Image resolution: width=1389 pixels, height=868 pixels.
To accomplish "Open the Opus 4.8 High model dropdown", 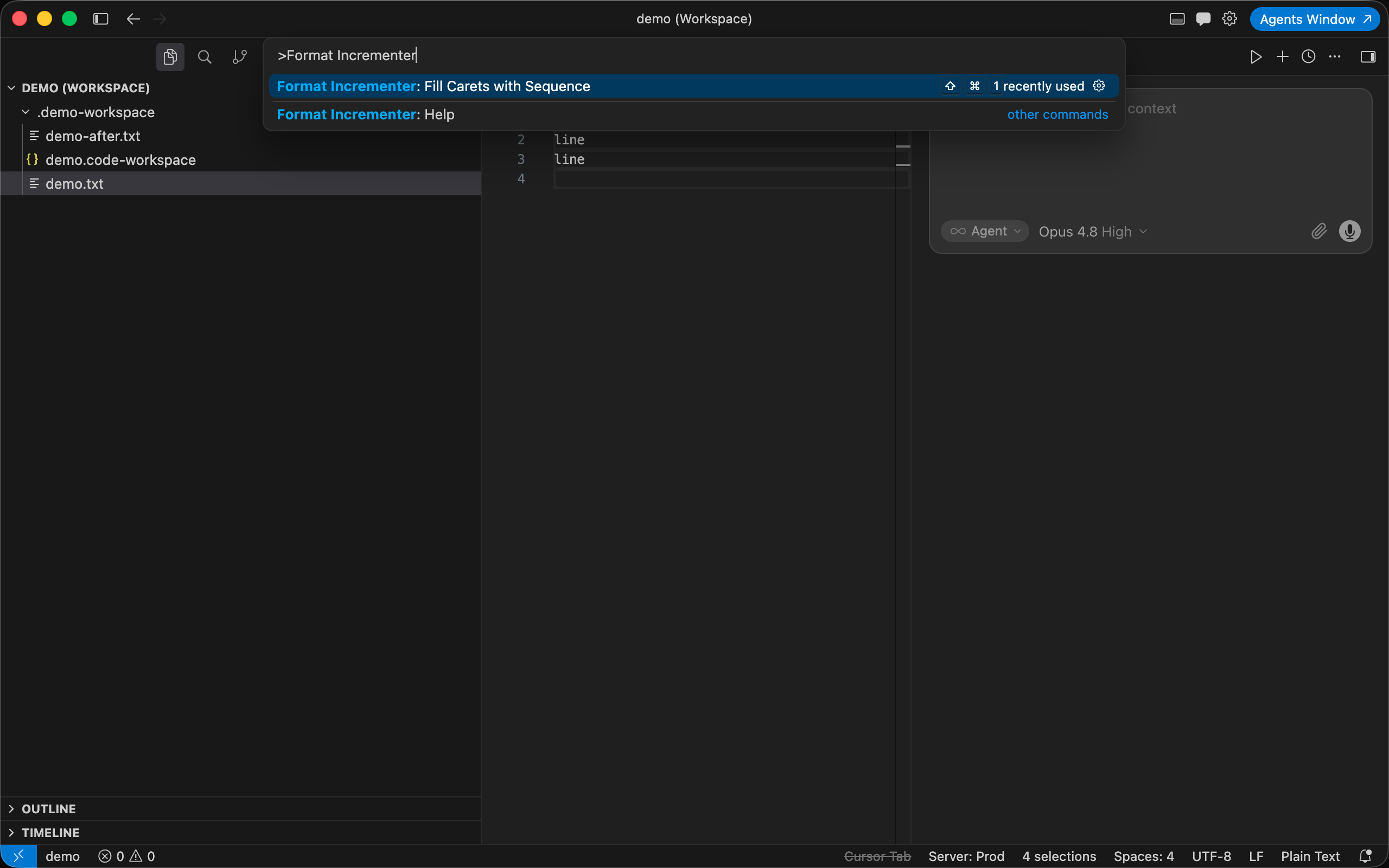I will (x=1093, y=231).
